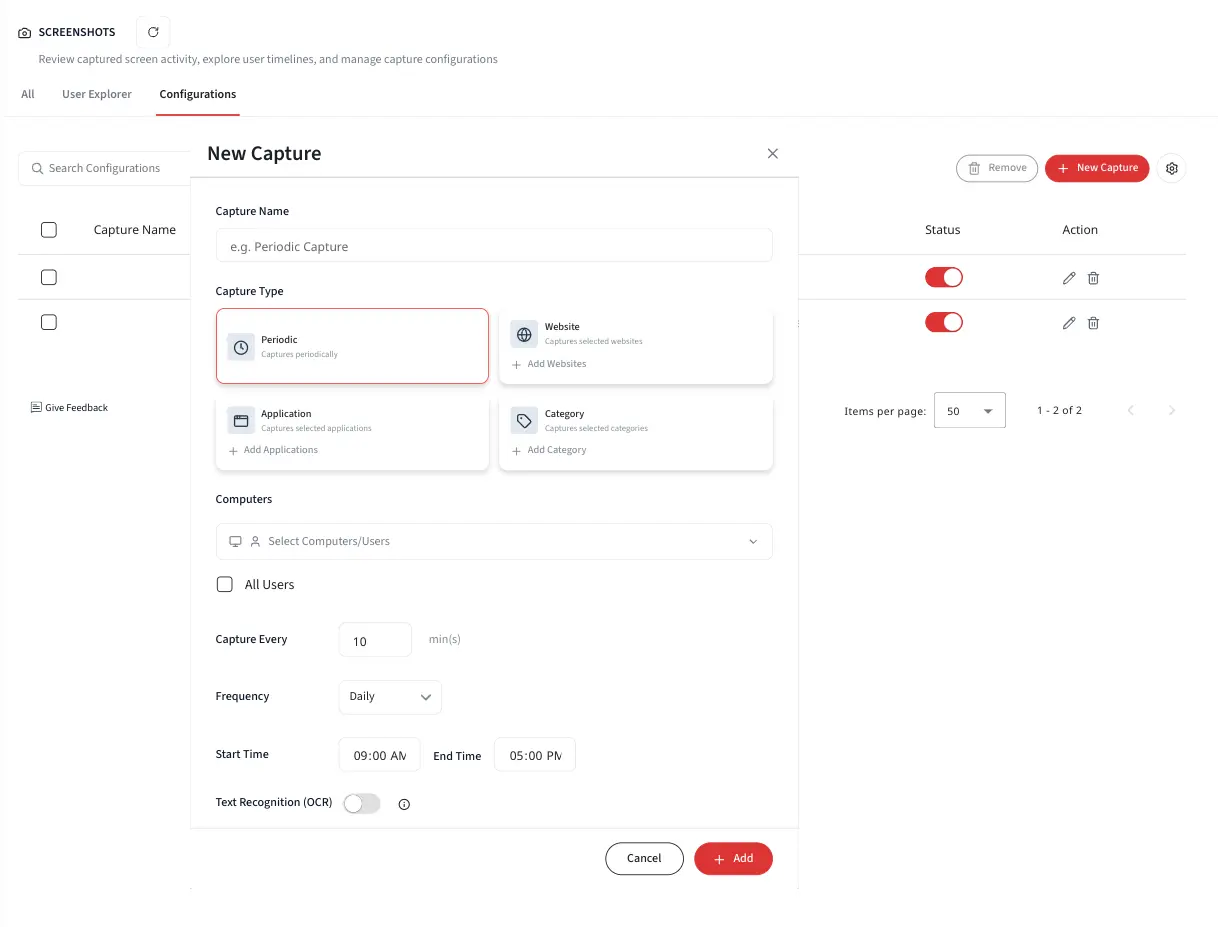Expand the Daily frequency dropdown

pyautogui.click(x=390, y=696)
